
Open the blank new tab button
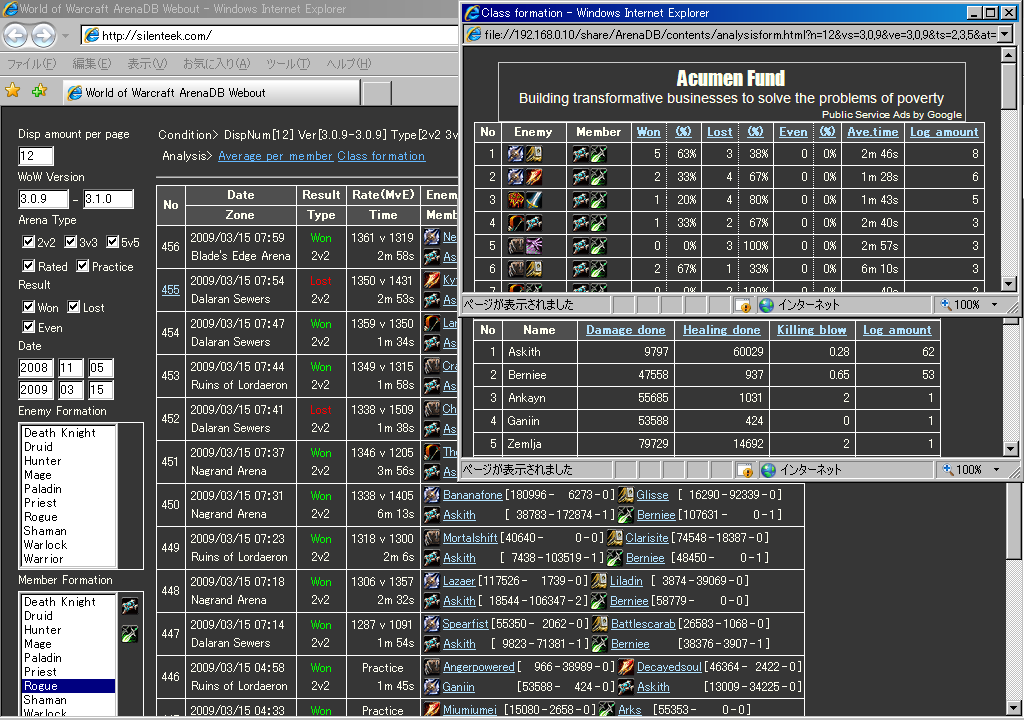(x=377, y=93)
